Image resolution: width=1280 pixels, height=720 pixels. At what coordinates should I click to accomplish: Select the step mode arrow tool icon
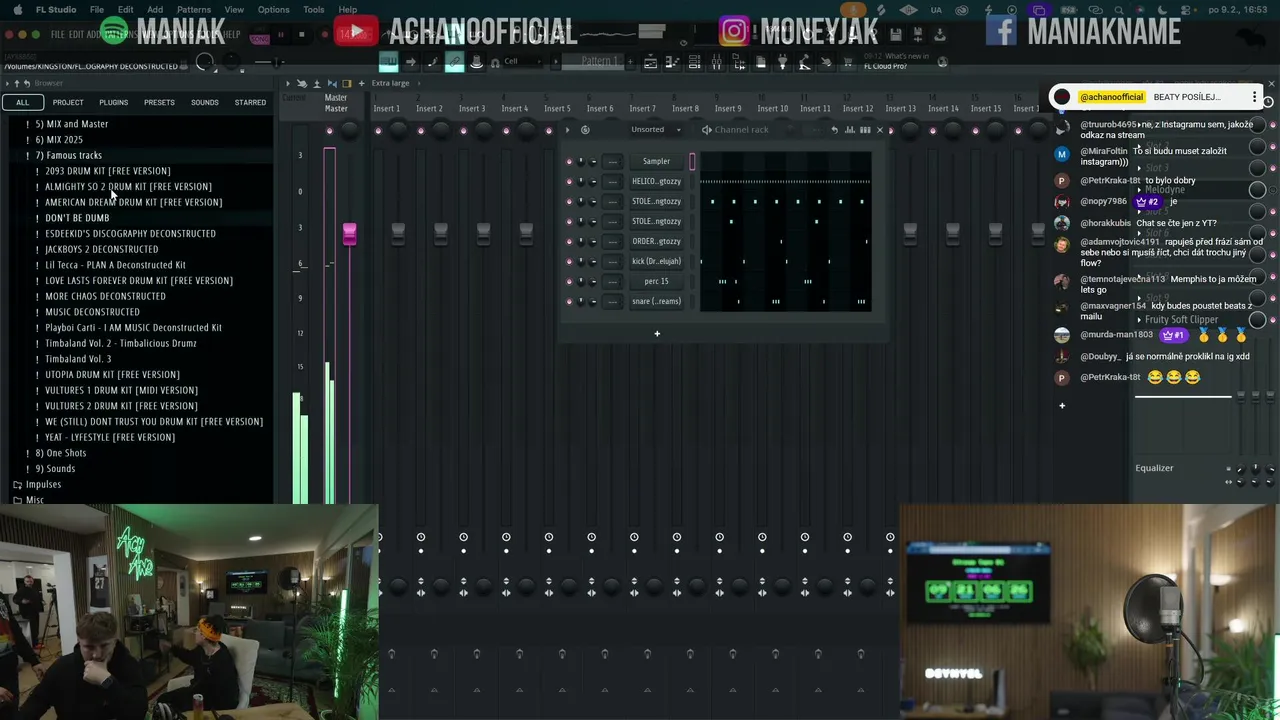point(411,62)
